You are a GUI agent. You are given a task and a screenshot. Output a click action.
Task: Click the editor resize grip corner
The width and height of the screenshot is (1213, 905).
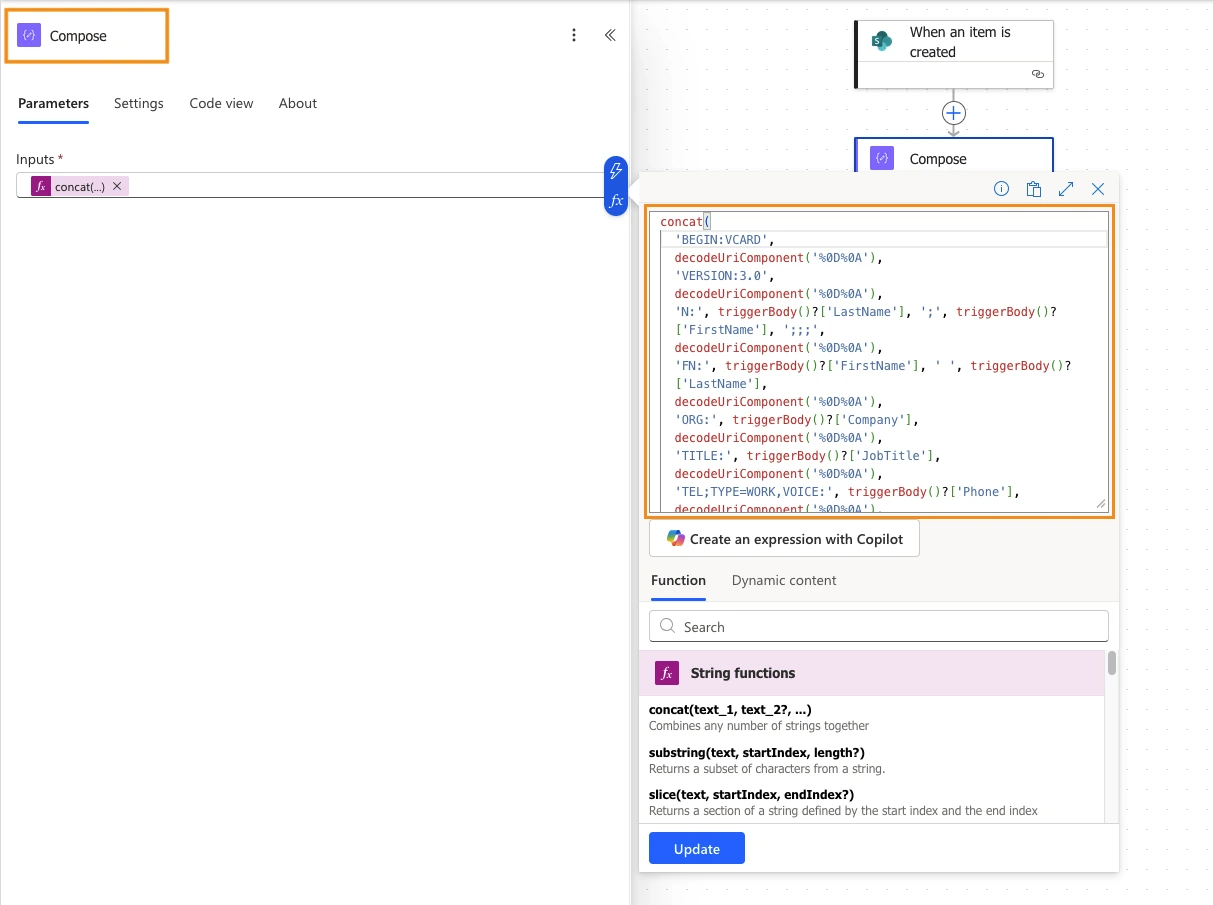pos(1101,504)
